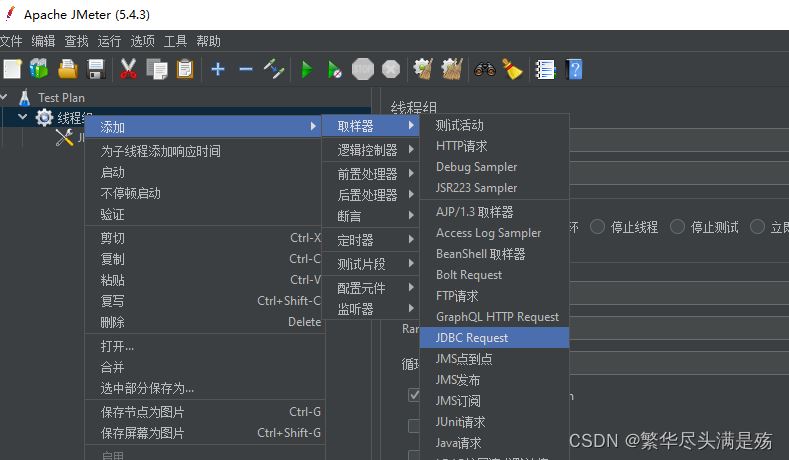The height and width of the screenshot is (460, 789).
Task: Open Search with the binoculars icon
Action: click(485, 69)
